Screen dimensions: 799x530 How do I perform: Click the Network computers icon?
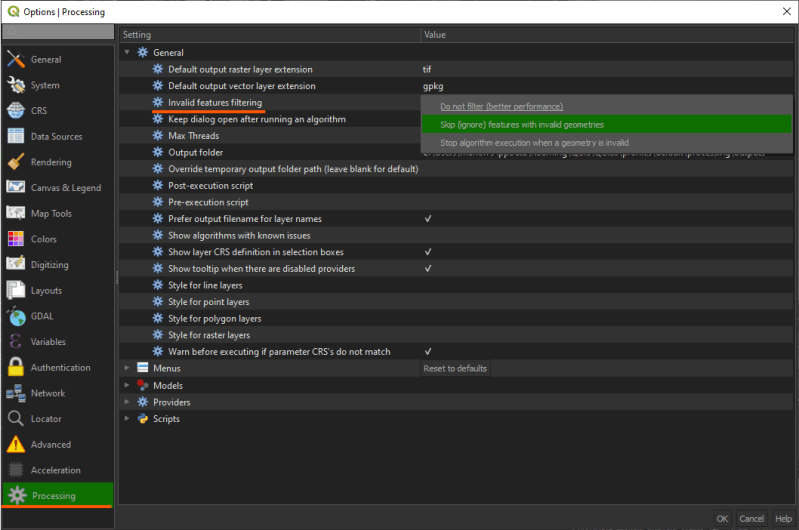click(16, 393)
